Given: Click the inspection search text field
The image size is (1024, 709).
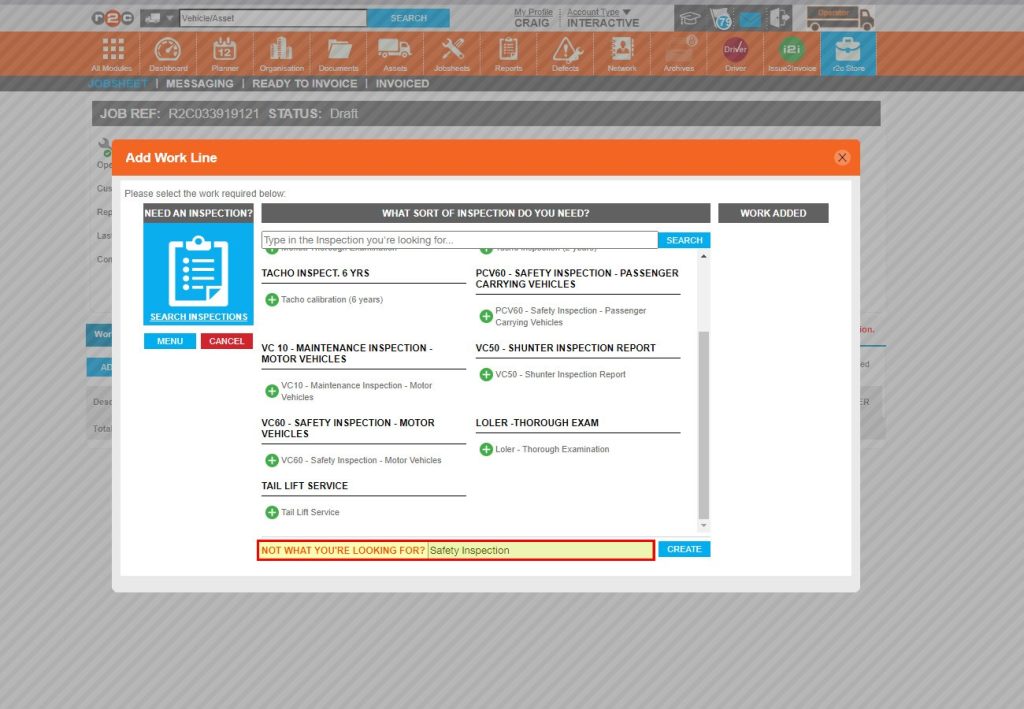Looking at the screenshot, I should click(450, 240).
